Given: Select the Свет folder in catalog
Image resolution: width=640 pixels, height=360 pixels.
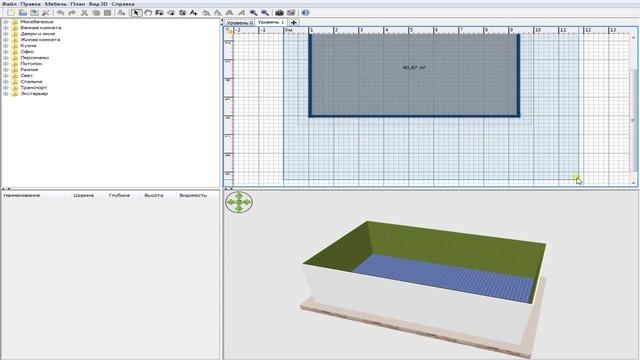Looking at the screenshot, I should coord(27,76).
